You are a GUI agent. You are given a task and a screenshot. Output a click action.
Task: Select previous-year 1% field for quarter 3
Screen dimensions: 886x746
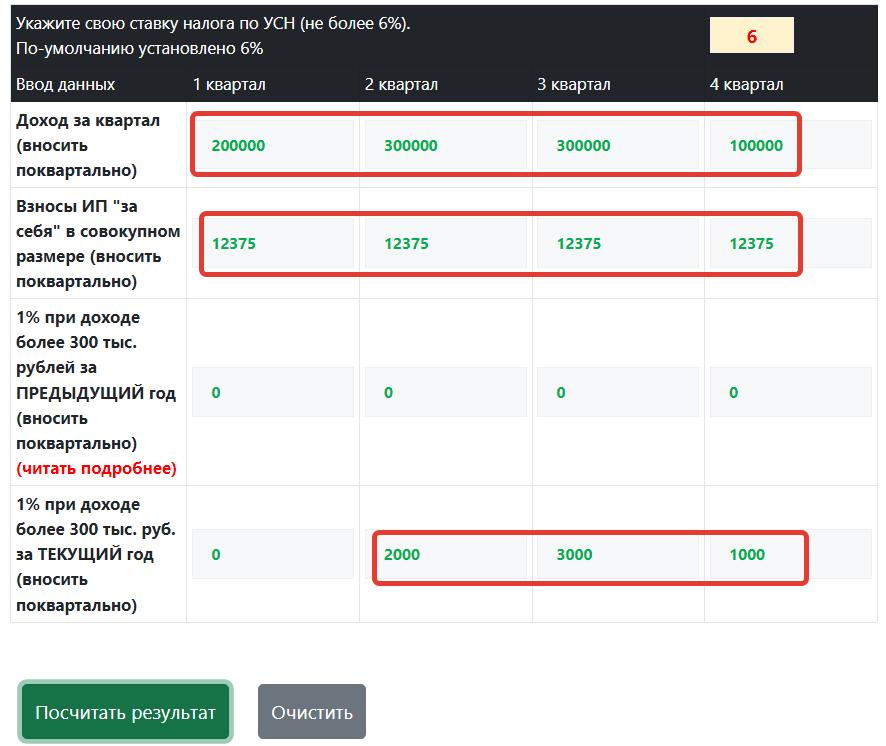(618, 392)
